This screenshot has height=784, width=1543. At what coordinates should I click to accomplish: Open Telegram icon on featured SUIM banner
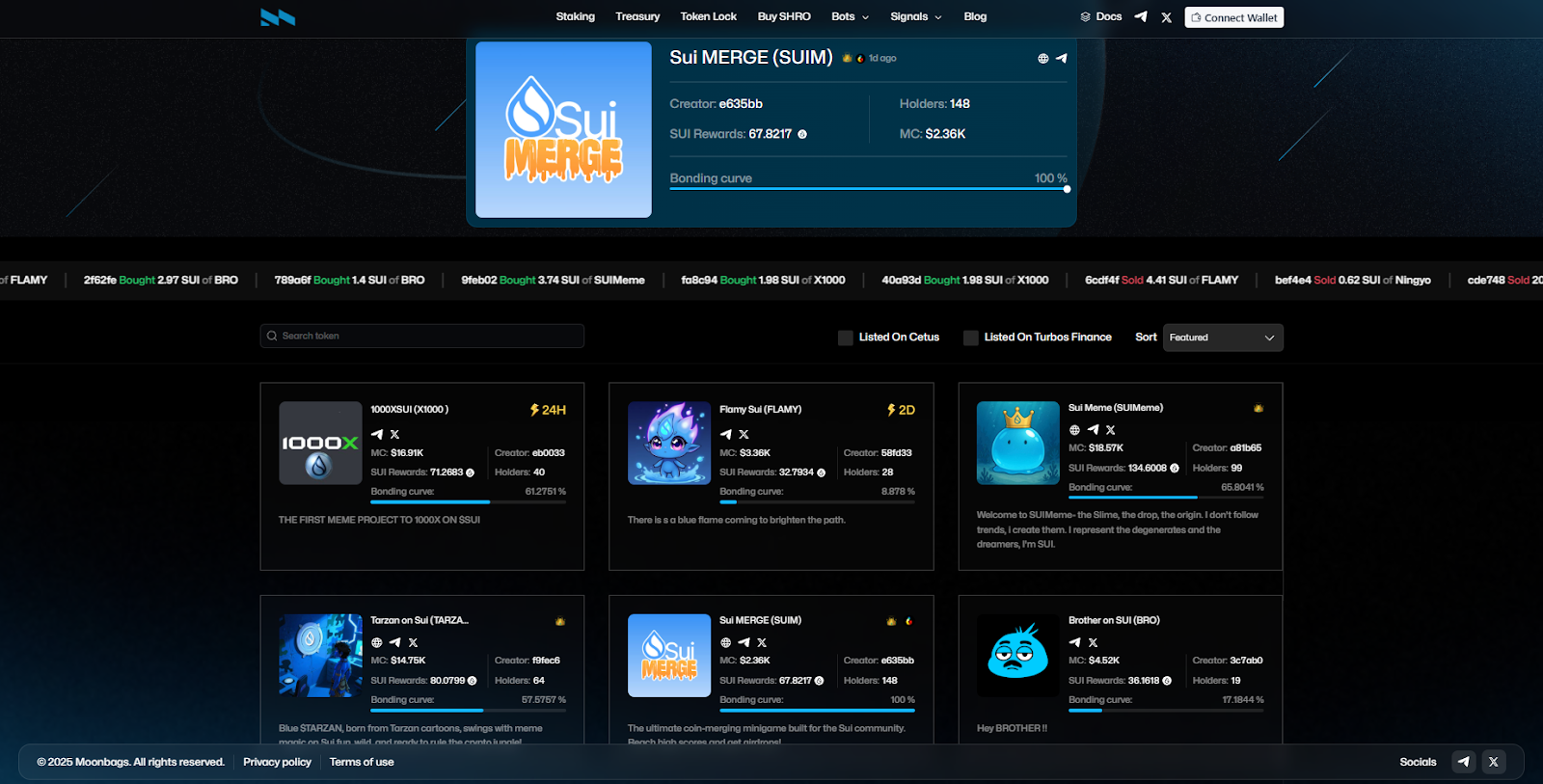tap(1062, 58)
